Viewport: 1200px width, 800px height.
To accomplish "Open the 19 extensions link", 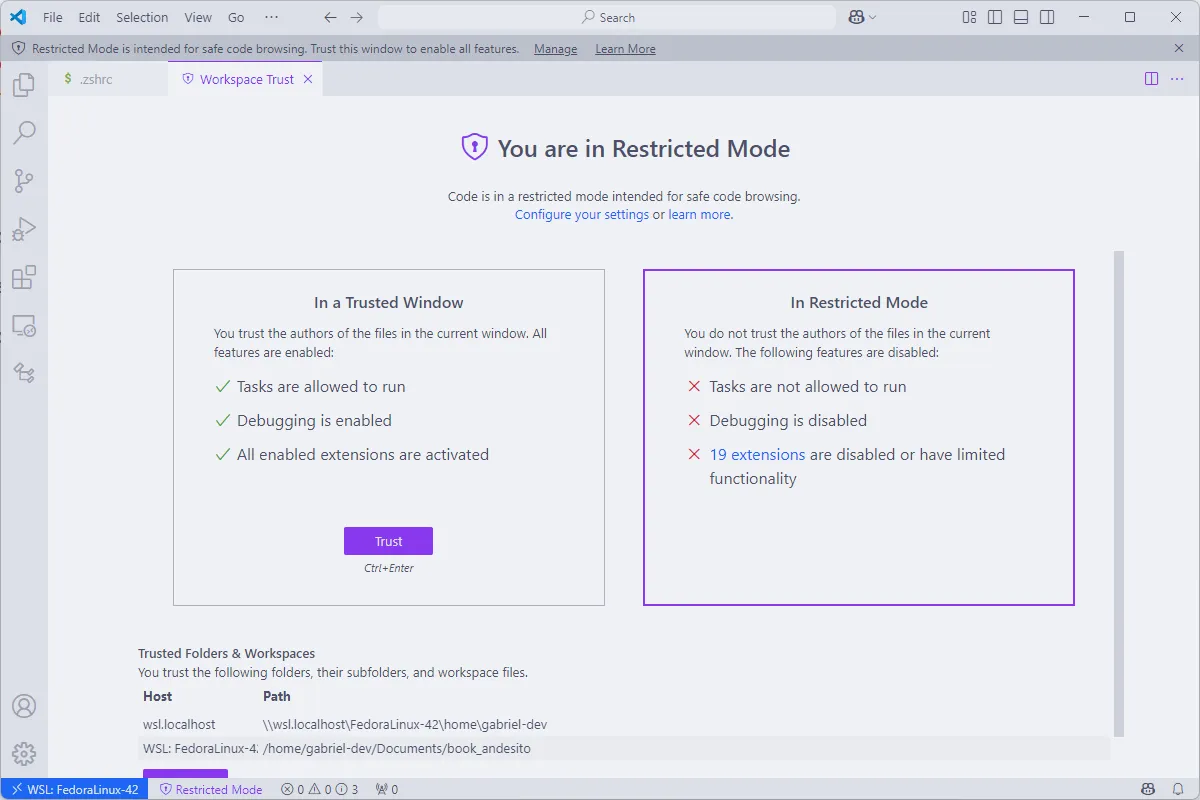I will pos(757,454).
